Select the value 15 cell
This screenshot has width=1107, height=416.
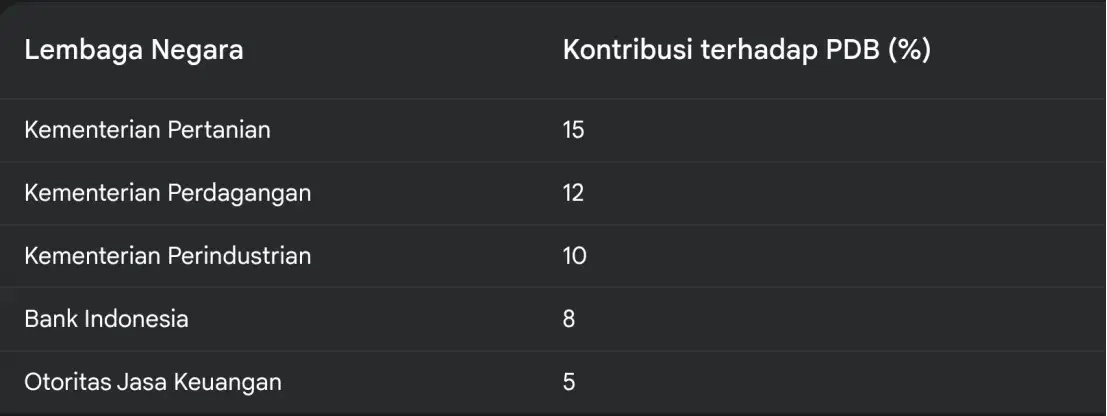click(573, 130)
